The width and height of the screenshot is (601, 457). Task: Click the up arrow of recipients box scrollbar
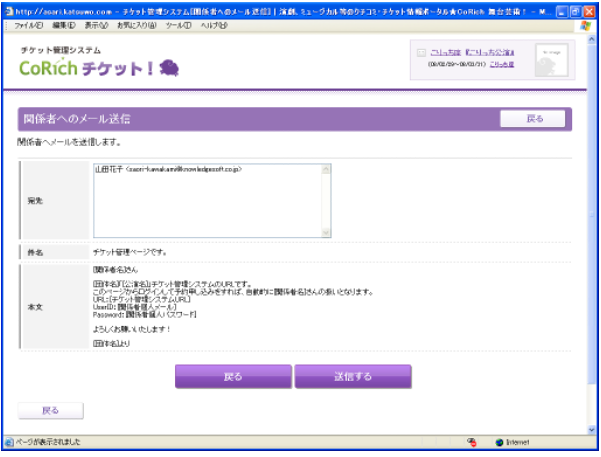pos(325,169)
